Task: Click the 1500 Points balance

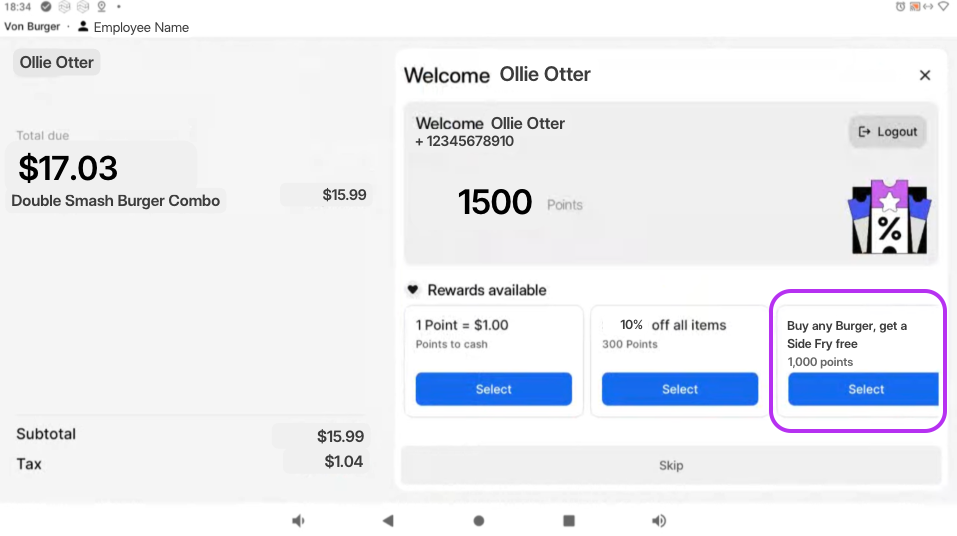Action: tap(495, 203)
